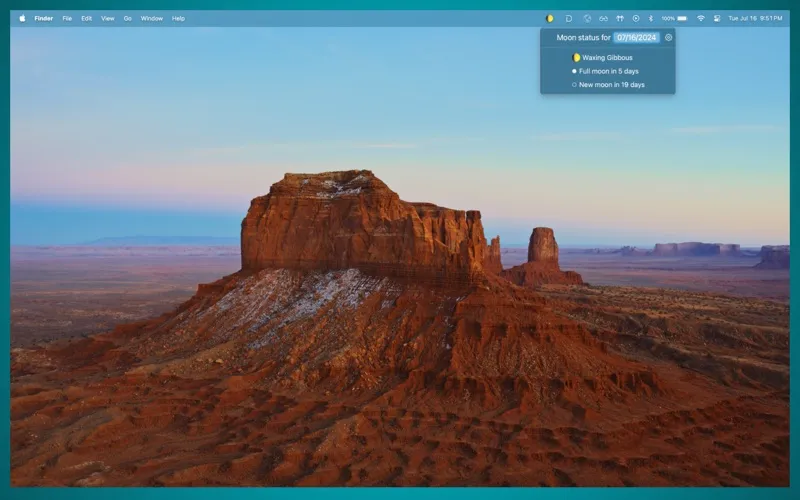This screenshot has width=800, height=500.
Task: Select New moon in 19 days
Action: coord(607,85)
